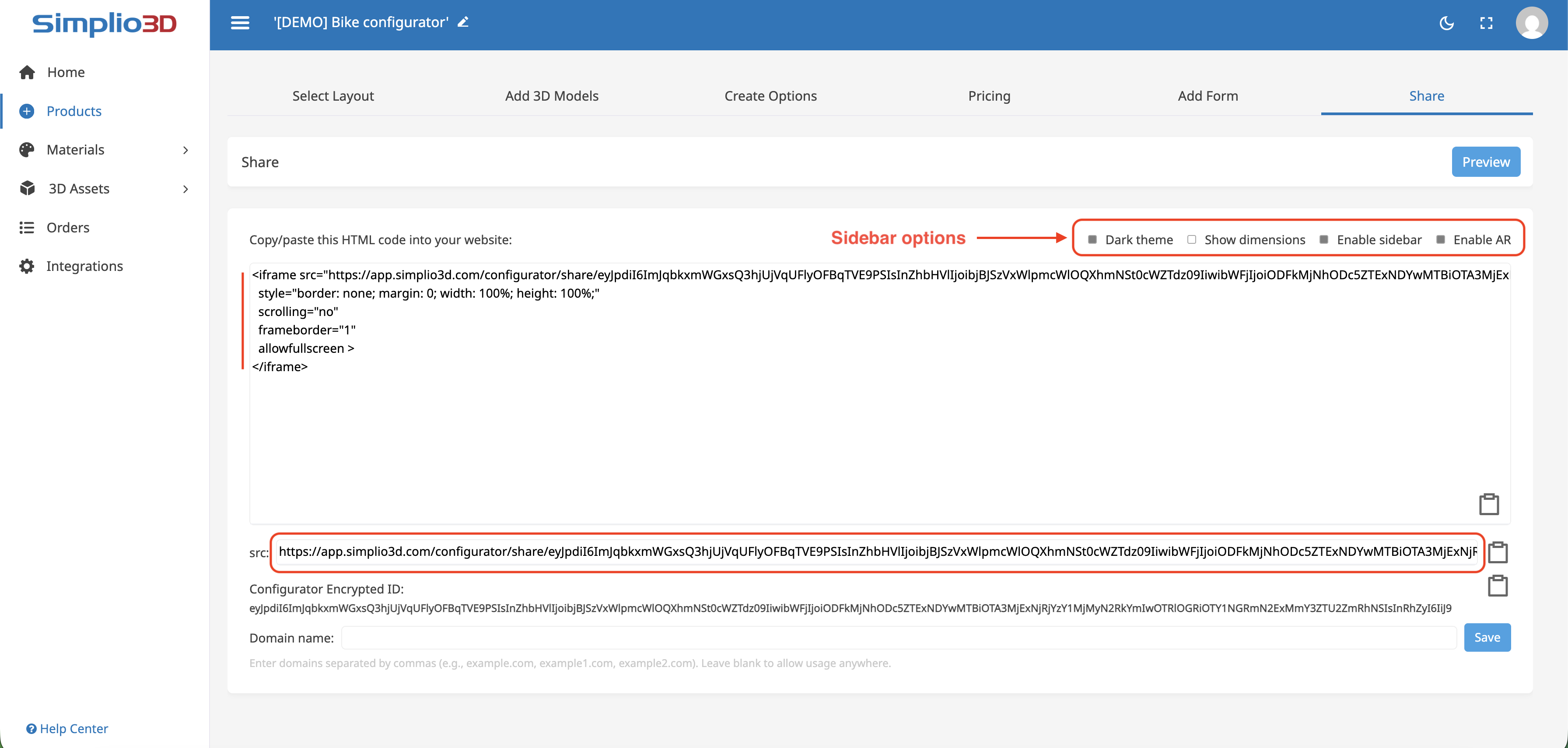Copy Configurator Encrypted ID via clipboard icon
The image size is (1568, 748).
point(1498,586)
